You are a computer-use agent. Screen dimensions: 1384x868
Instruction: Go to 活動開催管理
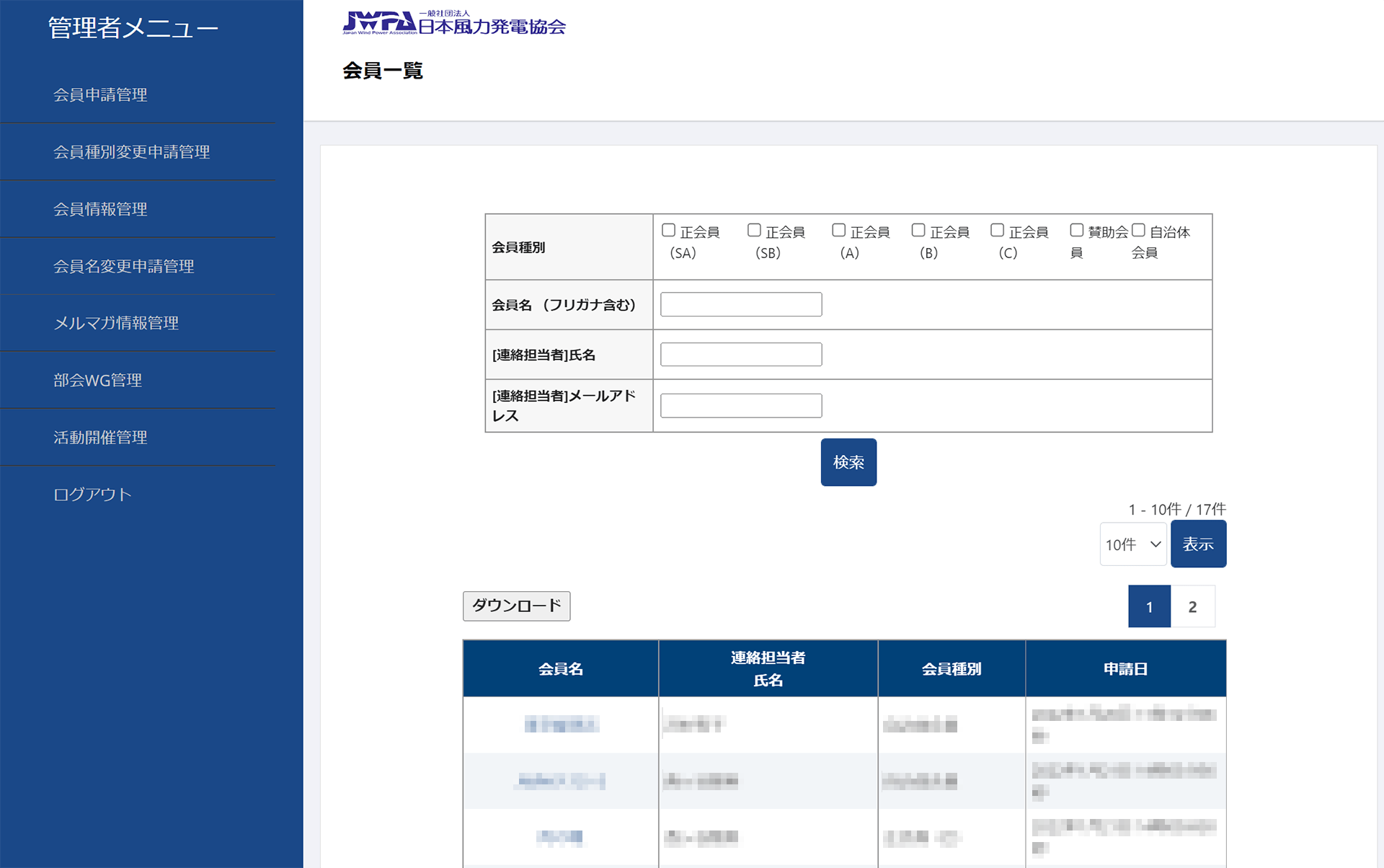(100, 437)
